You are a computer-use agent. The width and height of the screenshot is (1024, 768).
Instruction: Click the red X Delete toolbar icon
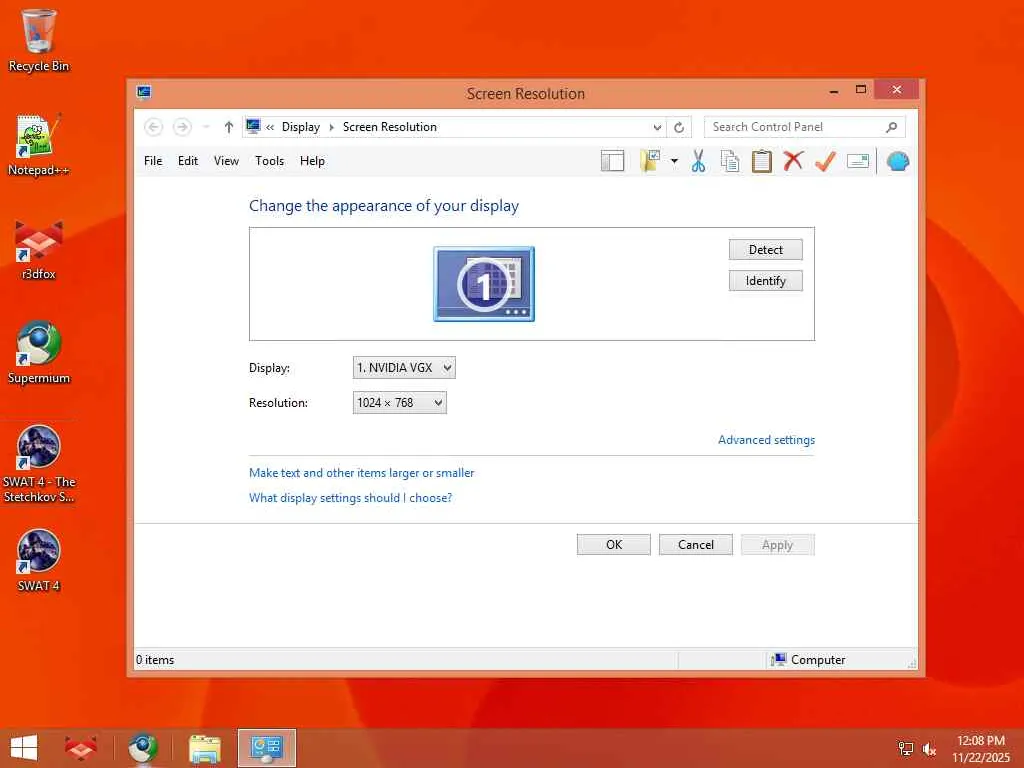coord(793,161)
